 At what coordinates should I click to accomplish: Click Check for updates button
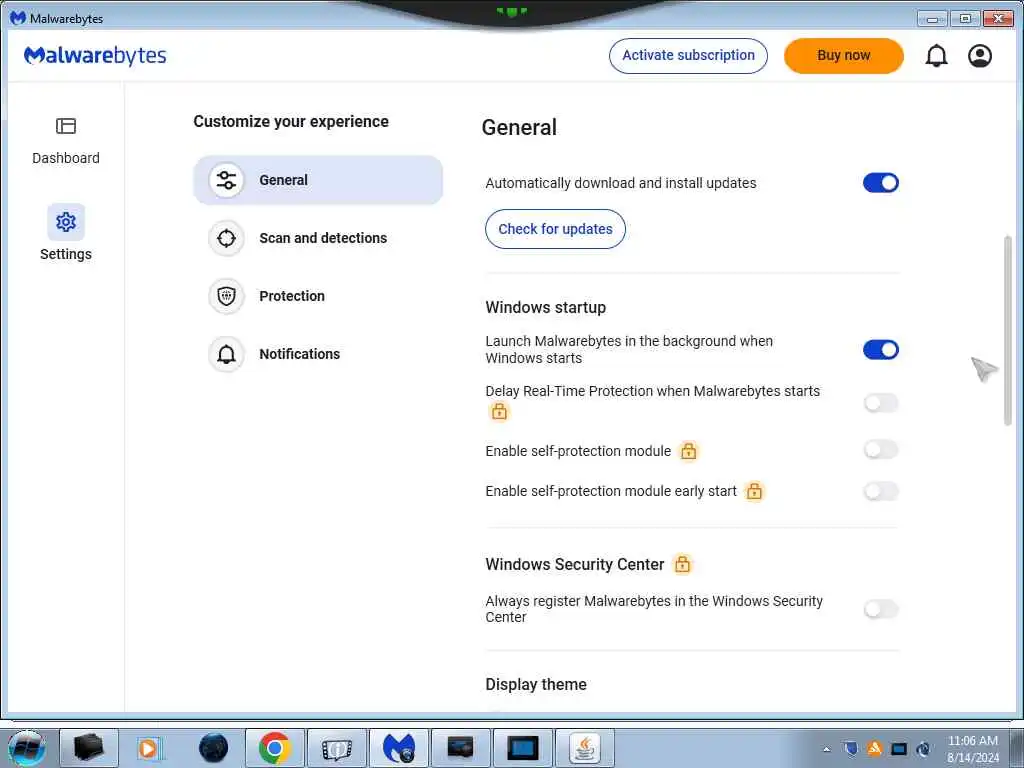point(555,229)
